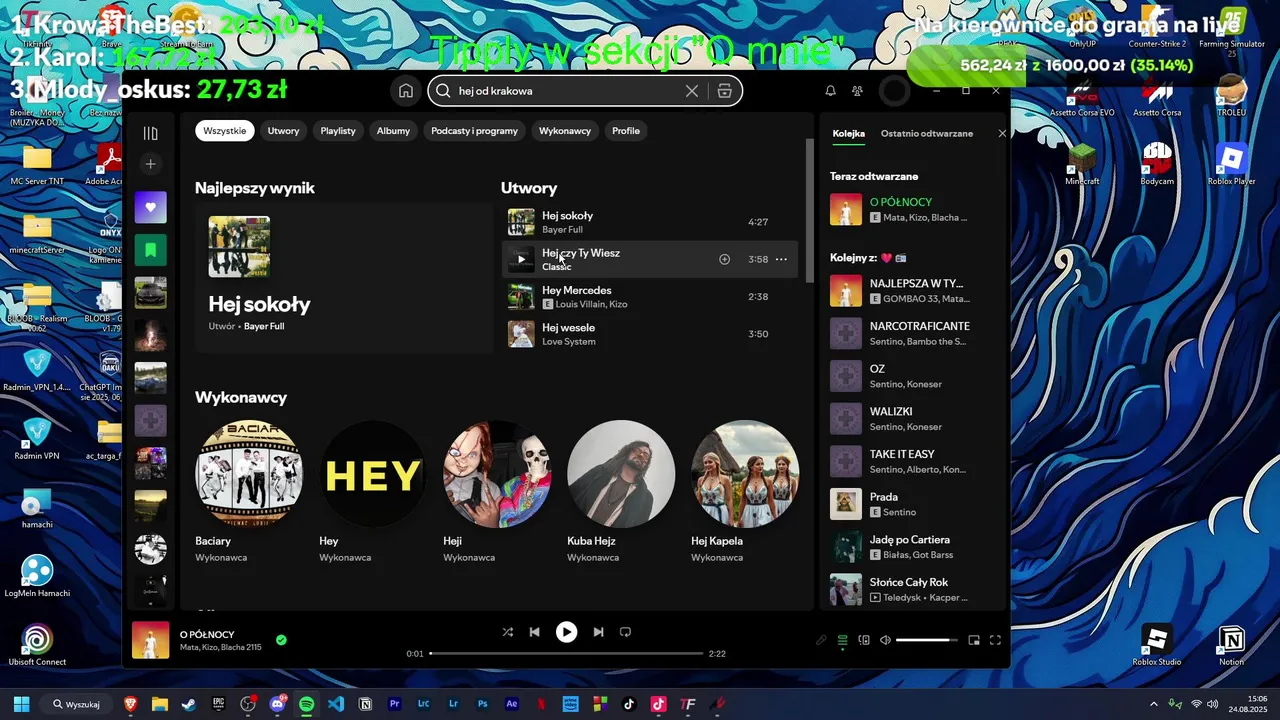Viewport: 1280px width, 720px height.
Task: Skip to the previous track
Action: 535,632
